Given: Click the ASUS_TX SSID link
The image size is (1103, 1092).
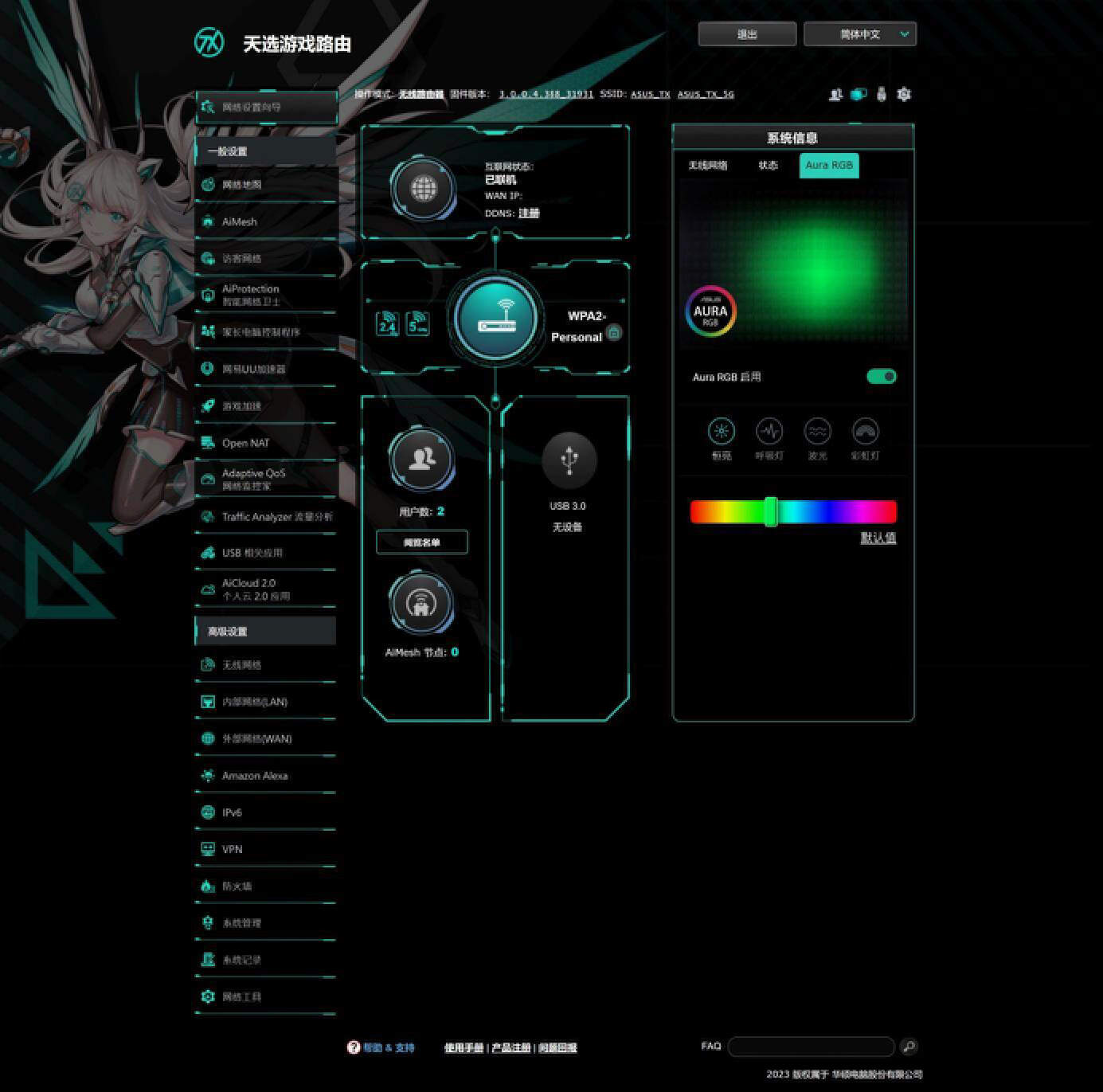Looking at the screenshot, I should click(651, 94).
